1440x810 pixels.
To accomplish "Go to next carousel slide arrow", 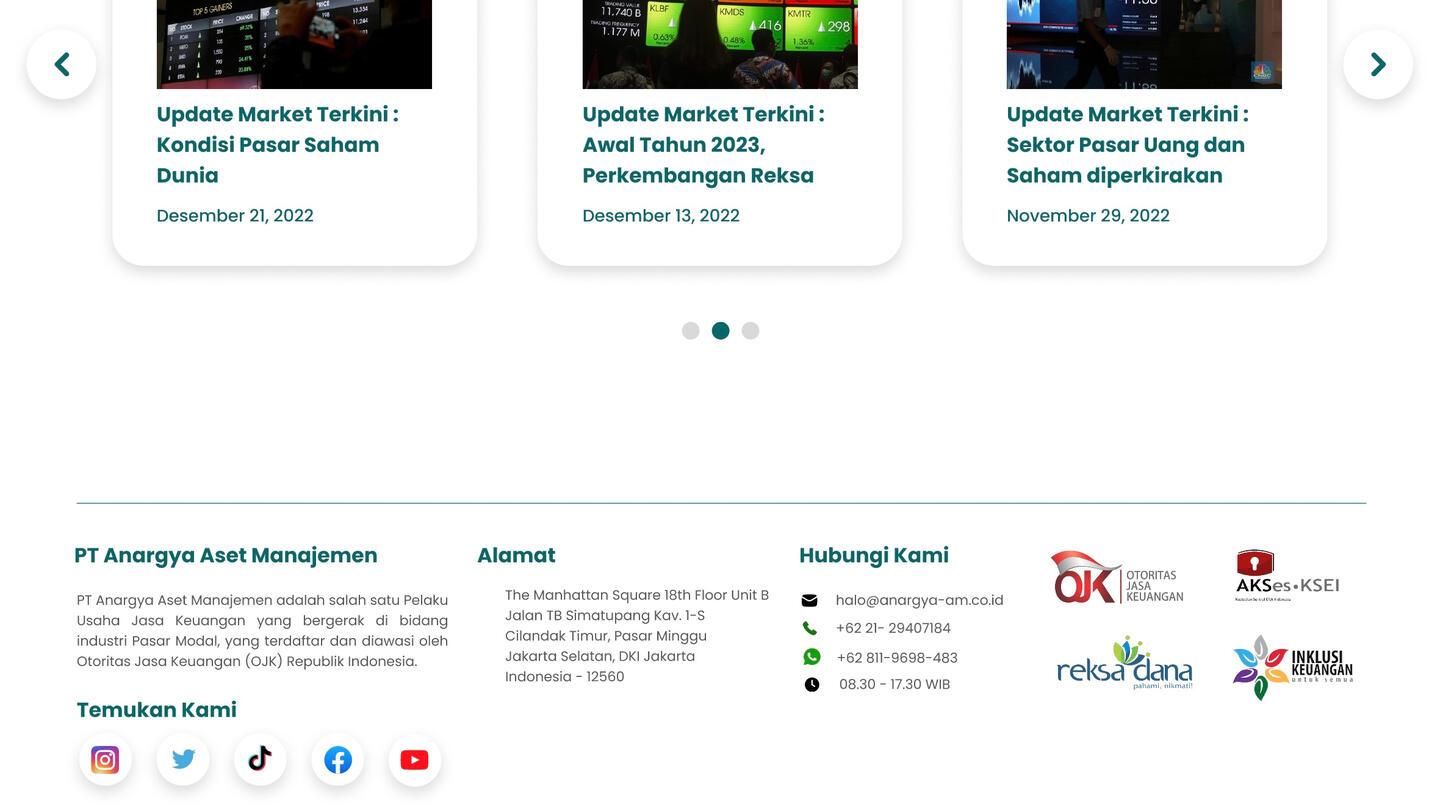I will coord(1378,65).
